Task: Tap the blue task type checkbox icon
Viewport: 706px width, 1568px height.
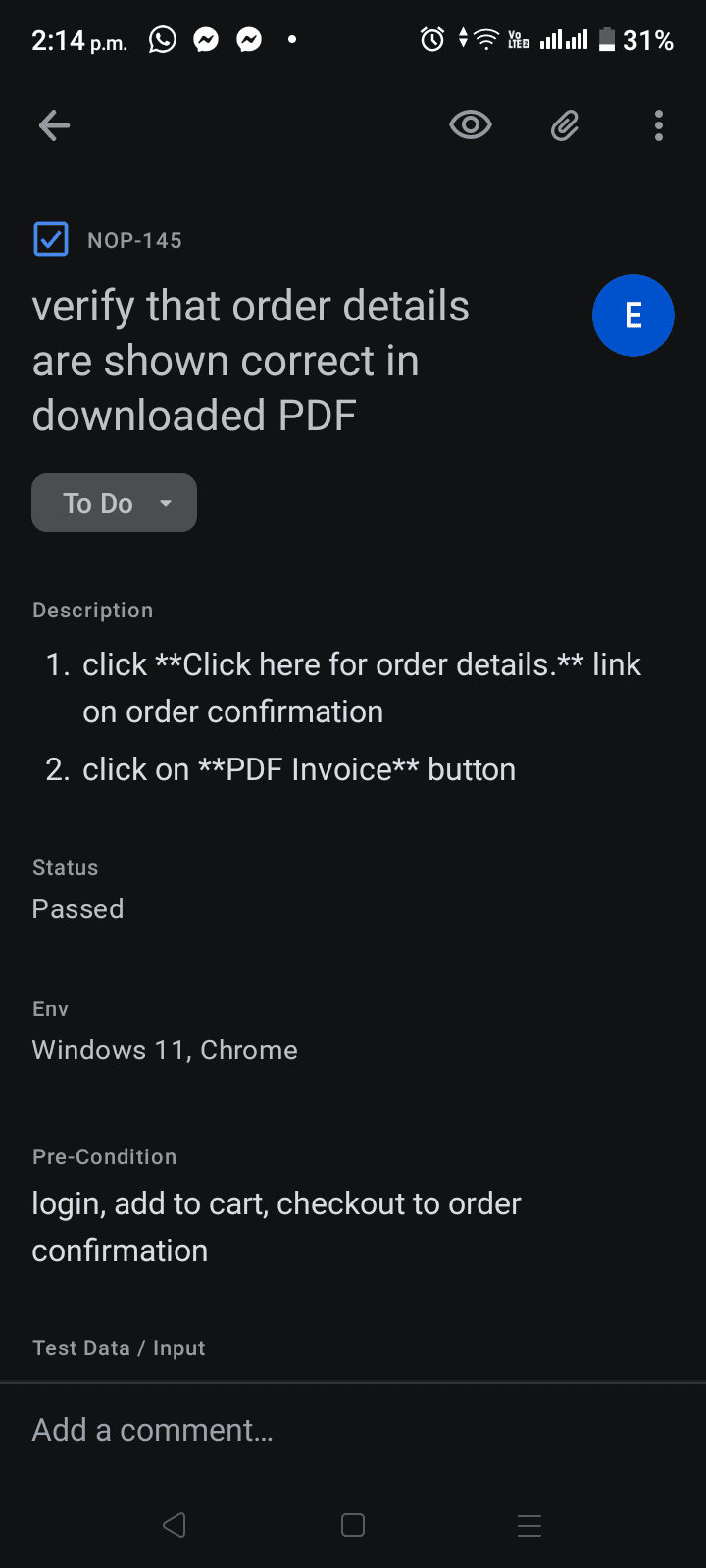Action: coord(51,239)
